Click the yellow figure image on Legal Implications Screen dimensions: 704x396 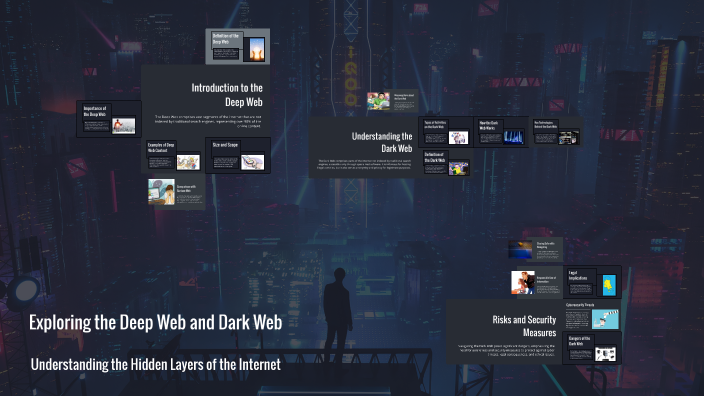[609, 285]
